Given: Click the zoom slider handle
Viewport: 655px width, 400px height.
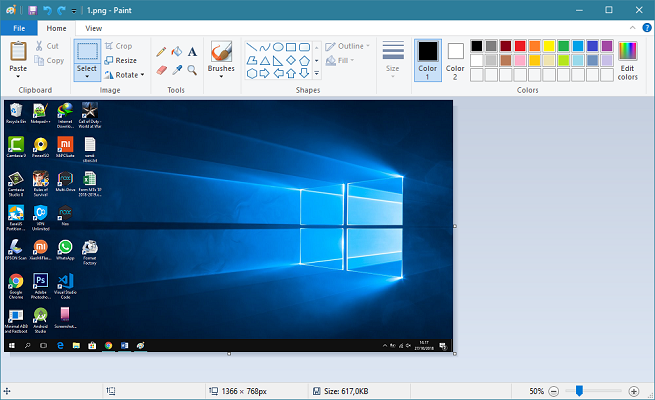Looking at the screenshot, I should pyautogui.click(x=579, y=391).
